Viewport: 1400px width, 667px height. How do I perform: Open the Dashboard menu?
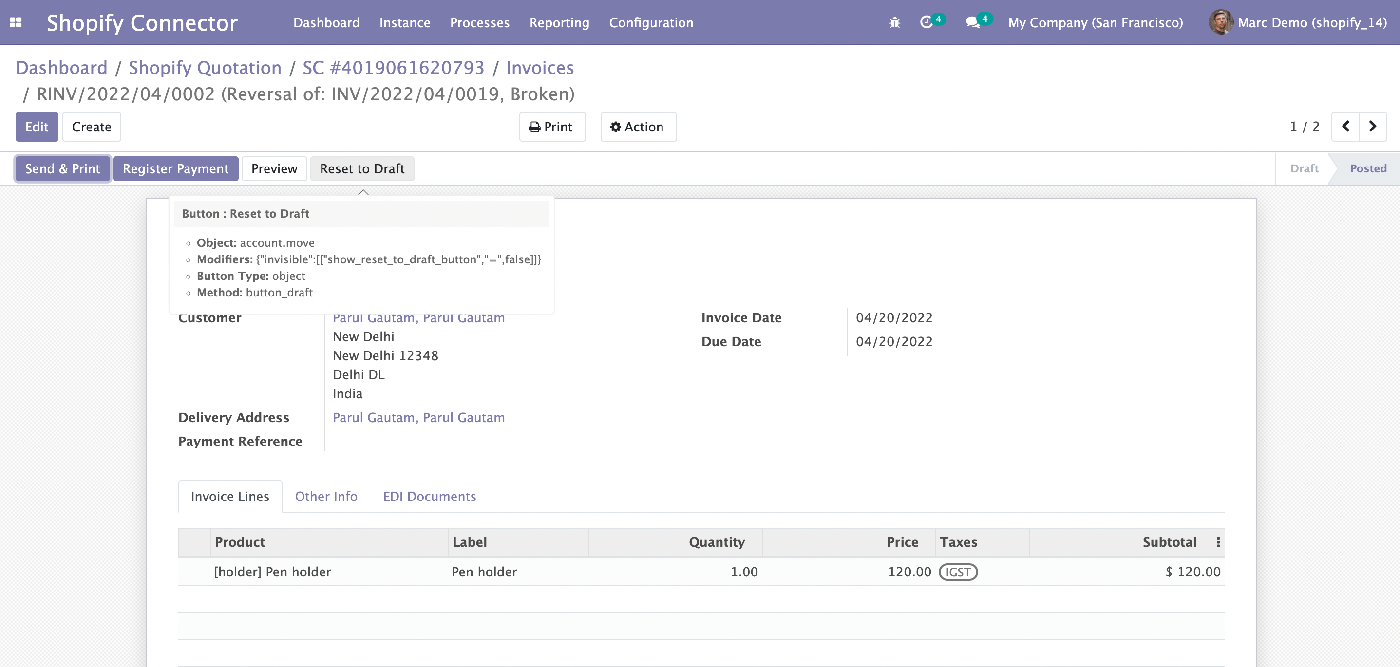point(326,22)
